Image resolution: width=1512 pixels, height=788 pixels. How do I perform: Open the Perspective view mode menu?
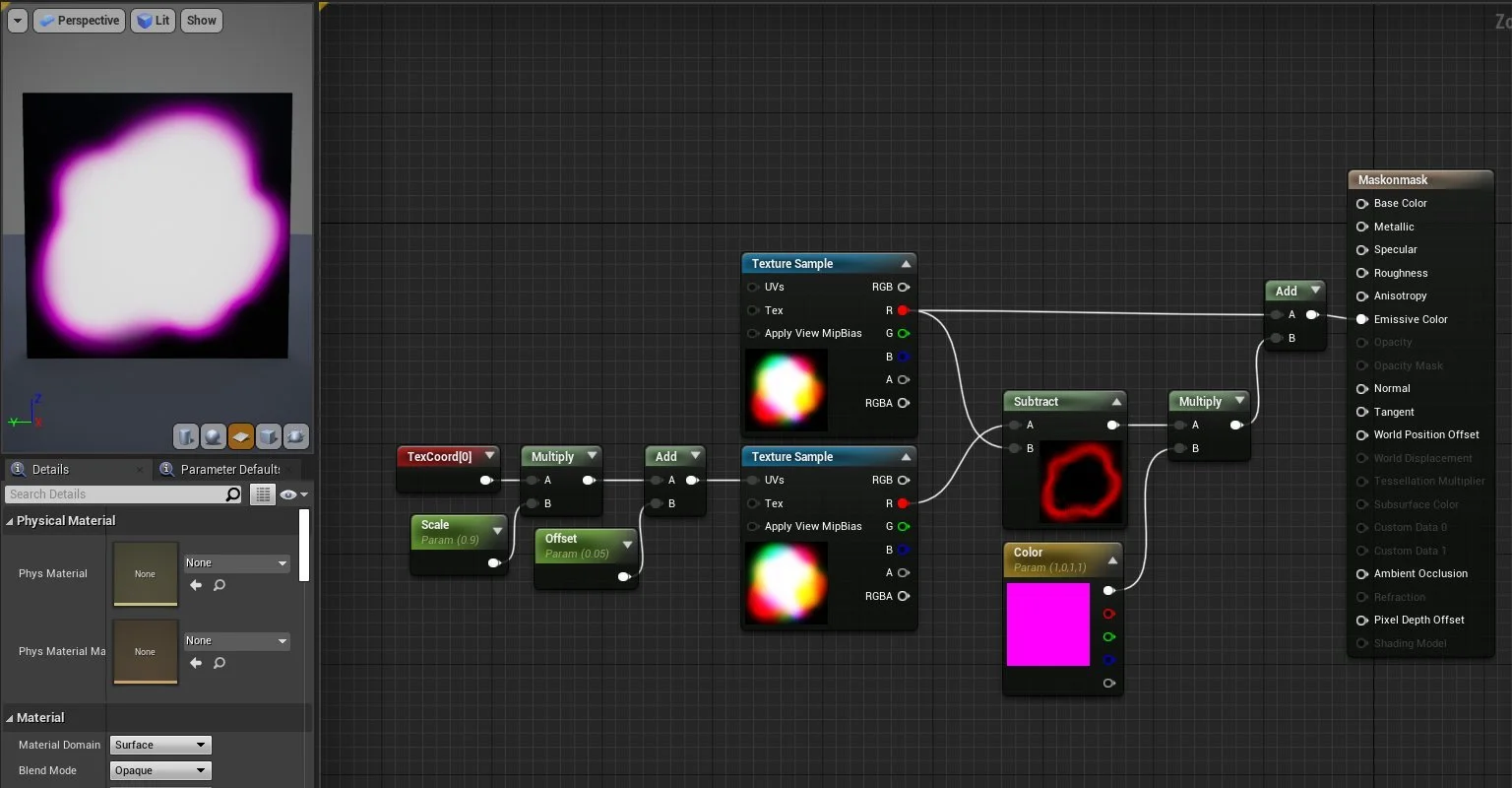[79, 20]
